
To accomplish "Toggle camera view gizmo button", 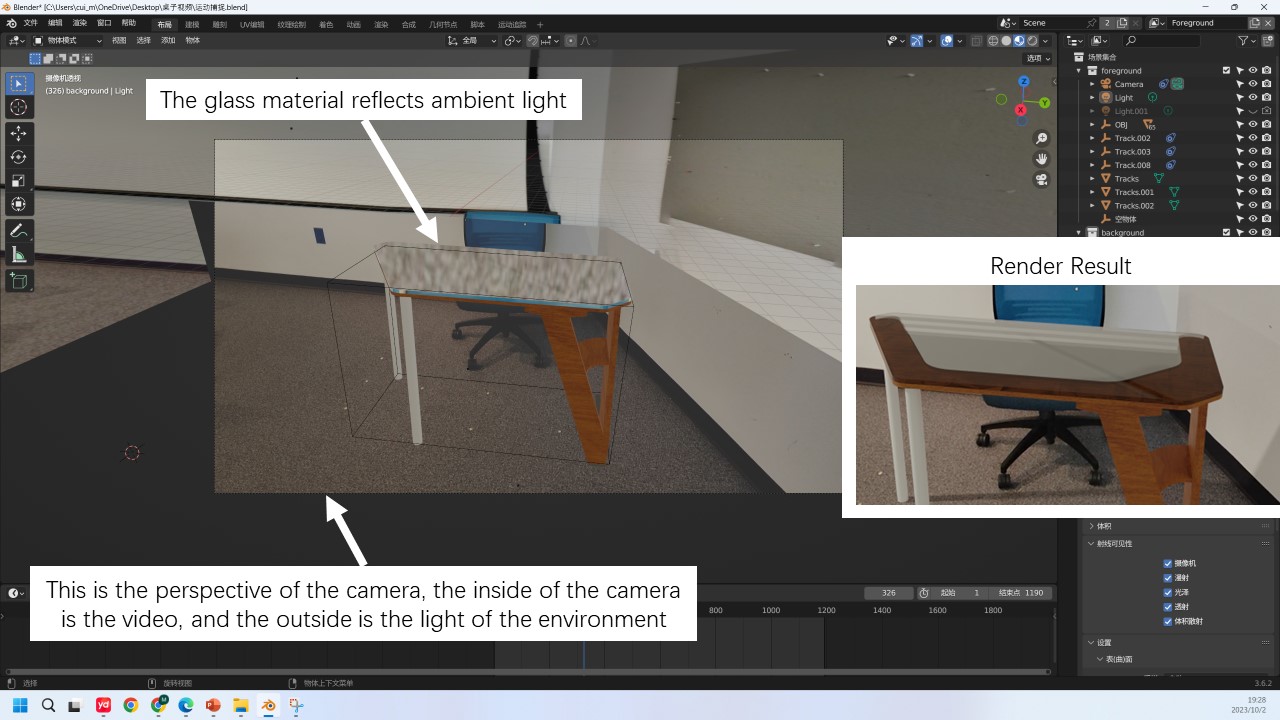I will tap(1041, 180).
